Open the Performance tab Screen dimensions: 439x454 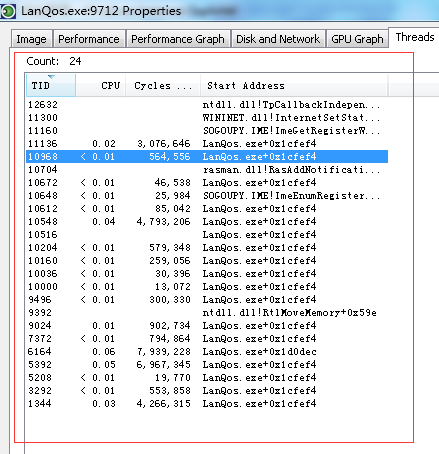point(89,39)
